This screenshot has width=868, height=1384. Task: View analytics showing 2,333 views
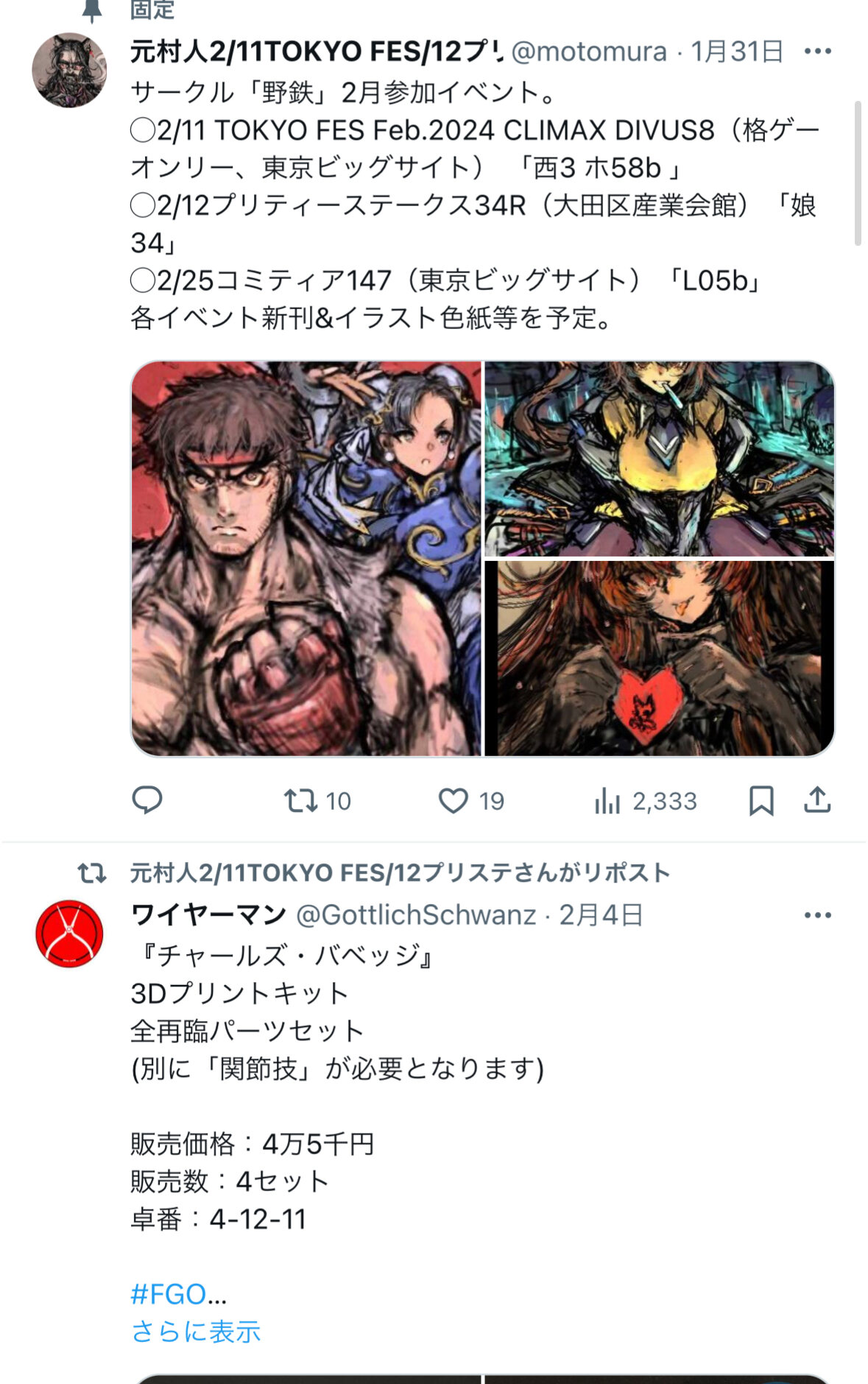[x=645, y=800]
